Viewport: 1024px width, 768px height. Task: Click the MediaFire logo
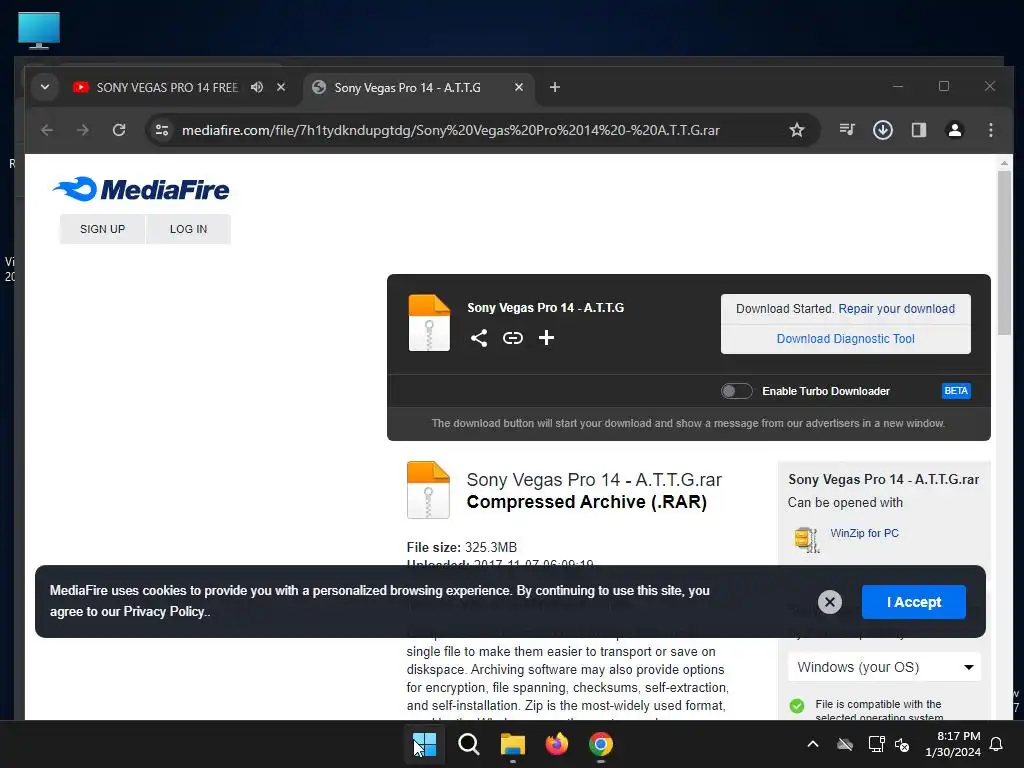[x=141, y=189]
